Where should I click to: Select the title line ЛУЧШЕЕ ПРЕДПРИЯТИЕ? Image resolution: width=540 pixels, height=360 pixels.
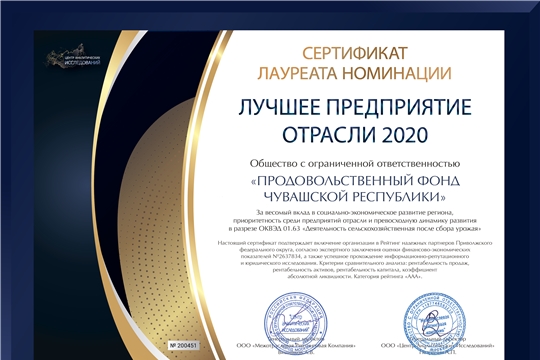[355, 107]
